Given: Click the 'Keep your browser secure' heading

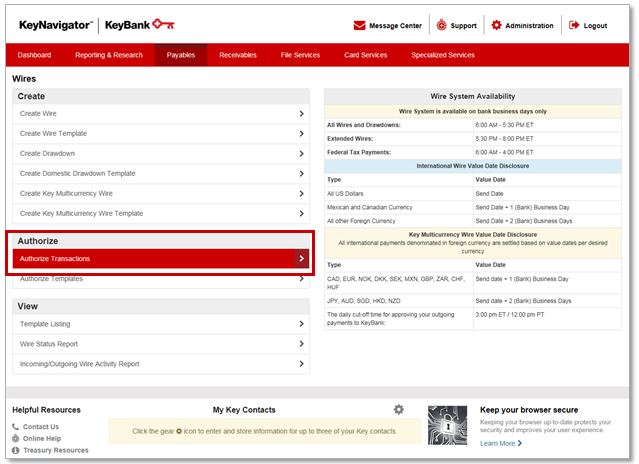Looking at the screenshot, I should (529, 410).
